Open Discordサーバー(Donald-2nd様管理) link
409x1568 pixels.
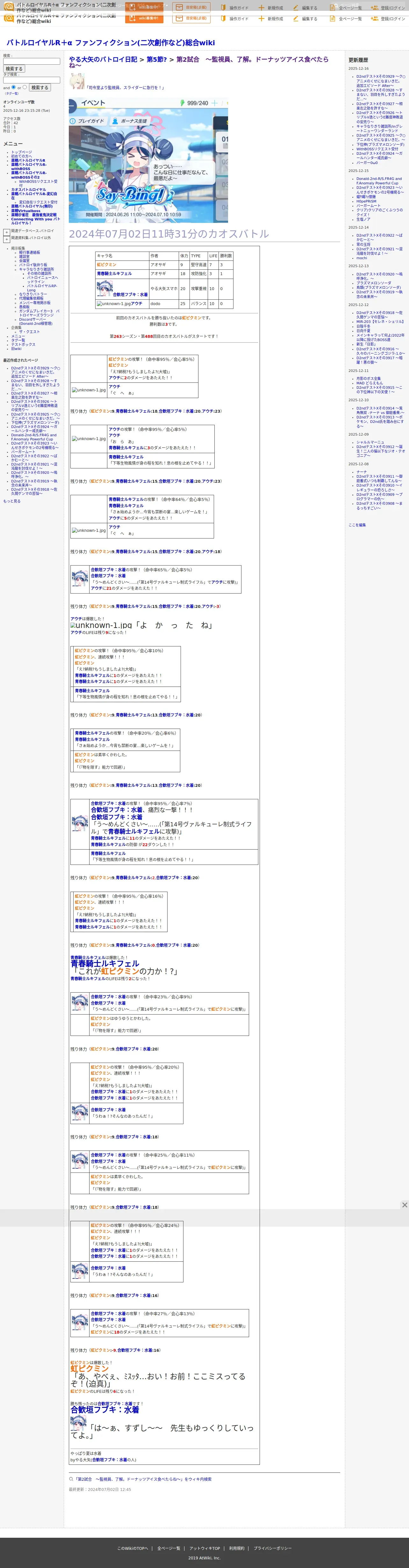pyautogui.click(x=35, y=321)
